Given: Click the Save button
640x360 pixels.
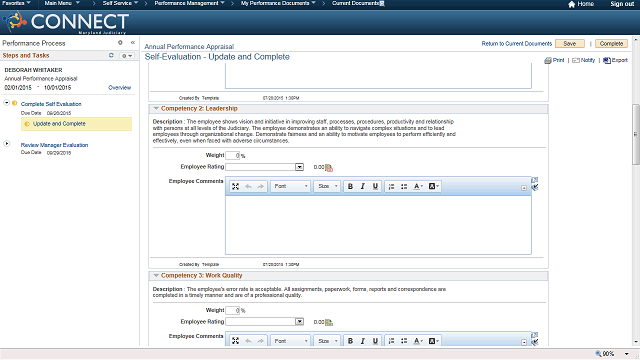Looking at the screenshot, I should click(569, 44).
